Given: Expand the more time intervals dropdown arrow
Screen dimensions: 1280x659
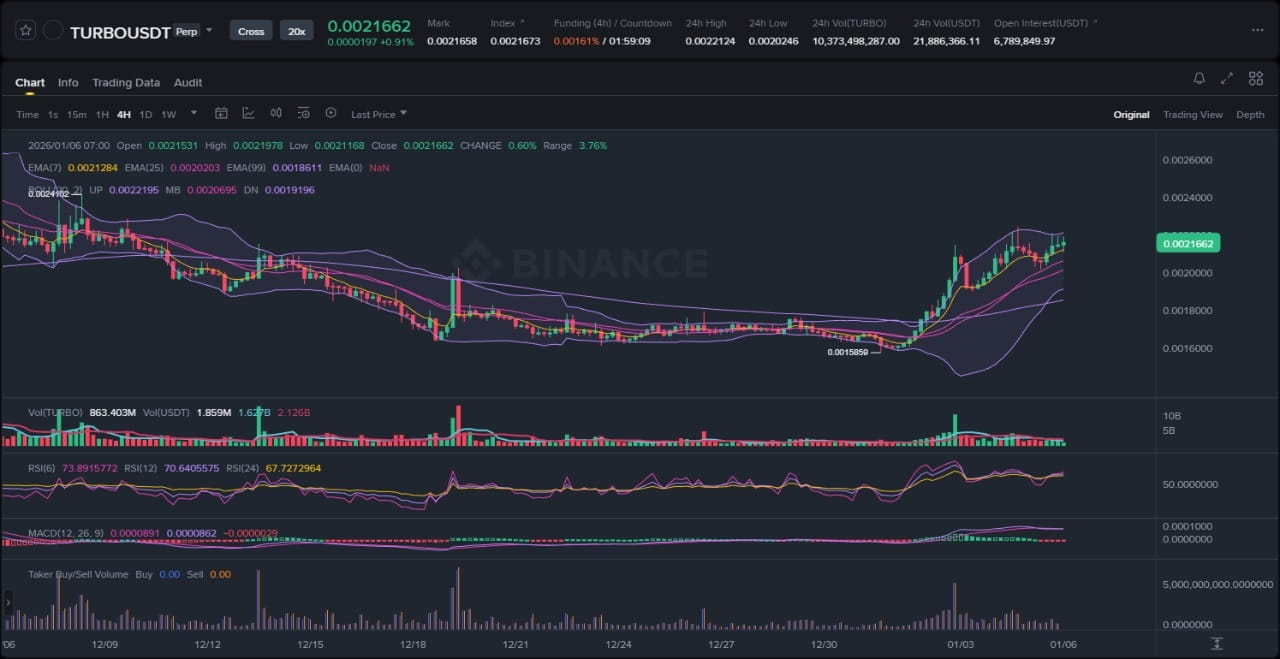Looking at the screenshot, I should [193, 113].
